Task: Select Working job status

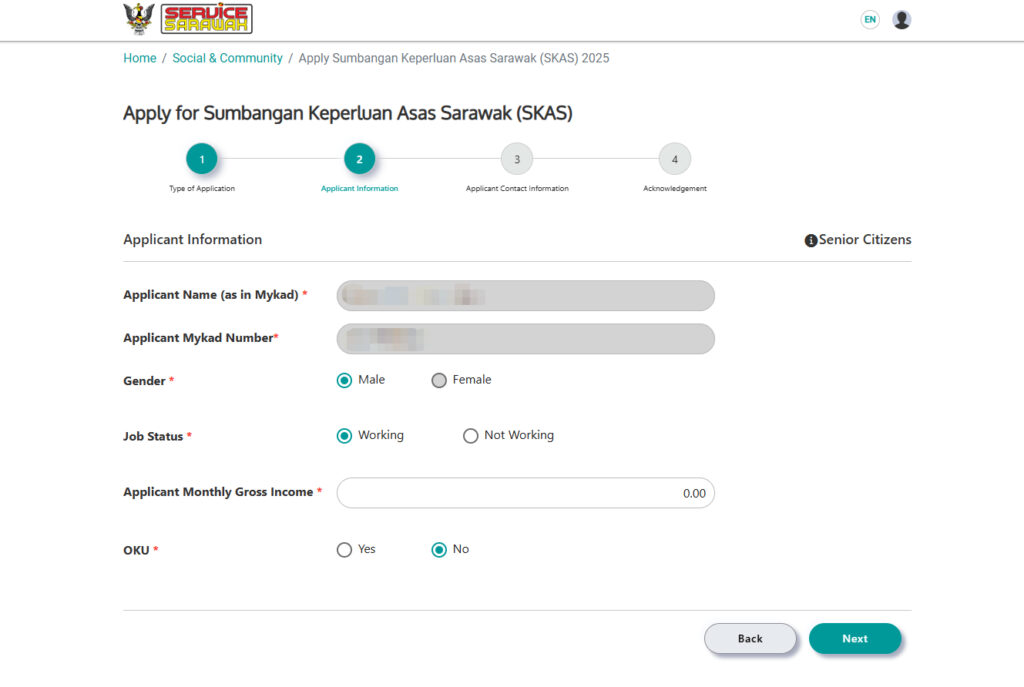Action: tap(344, 436)
